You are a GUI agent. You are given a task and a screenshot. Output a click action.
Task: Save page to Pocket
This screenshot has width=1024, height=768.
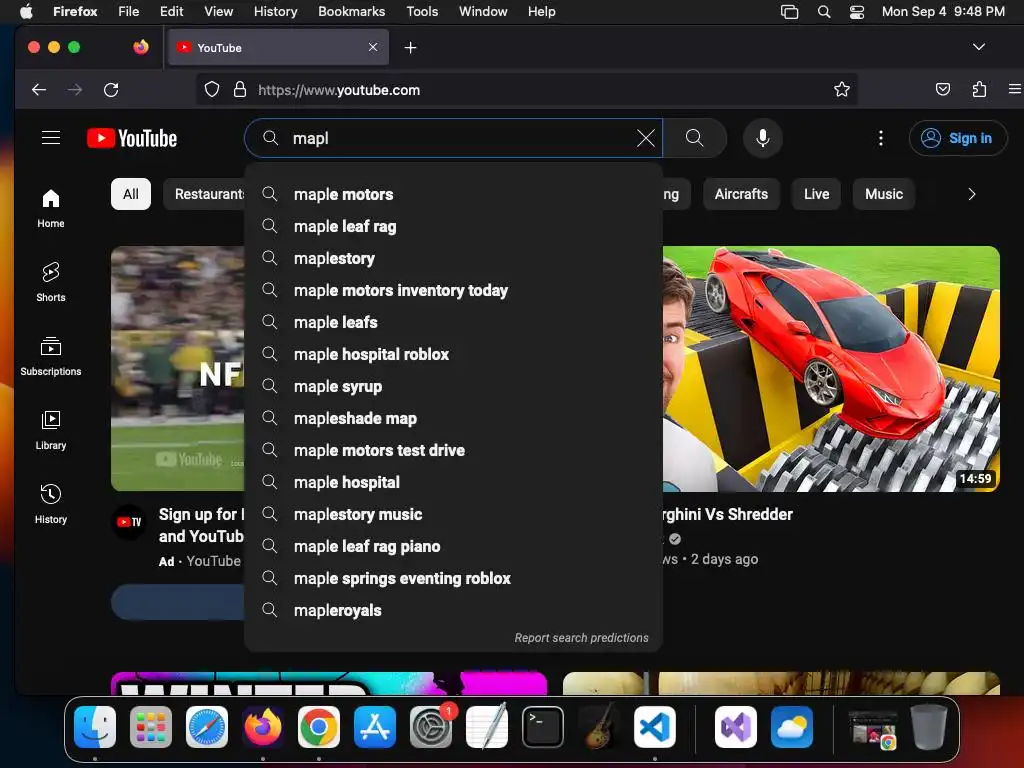942,89
